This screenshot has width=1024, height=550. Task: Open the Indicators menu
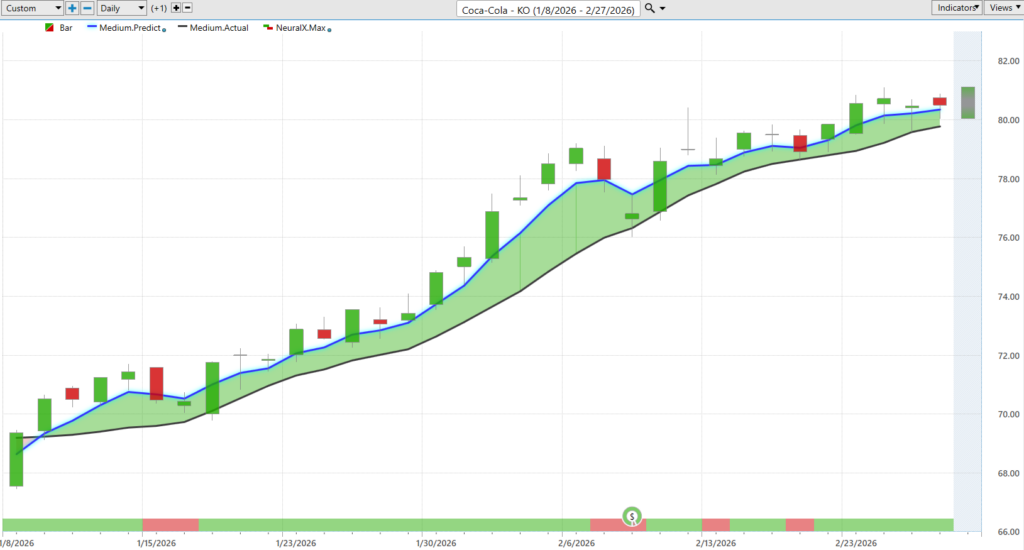click(x=956, y=8)
